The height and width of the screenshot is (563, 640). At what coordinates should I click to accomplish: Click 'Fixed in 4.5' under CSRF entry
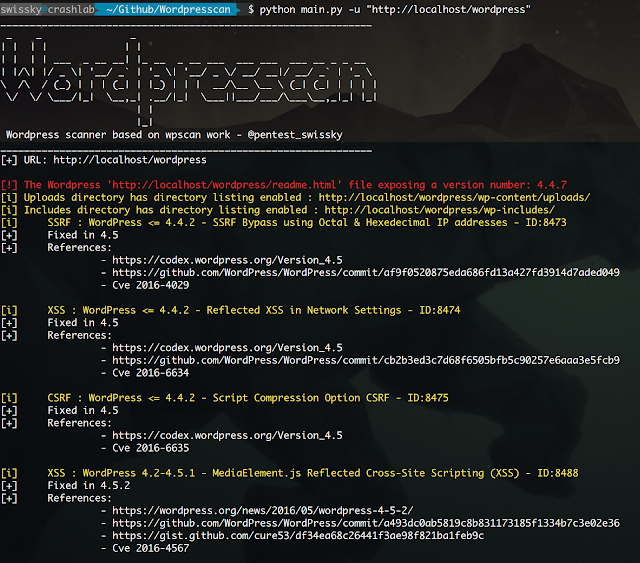click(83, 410)
